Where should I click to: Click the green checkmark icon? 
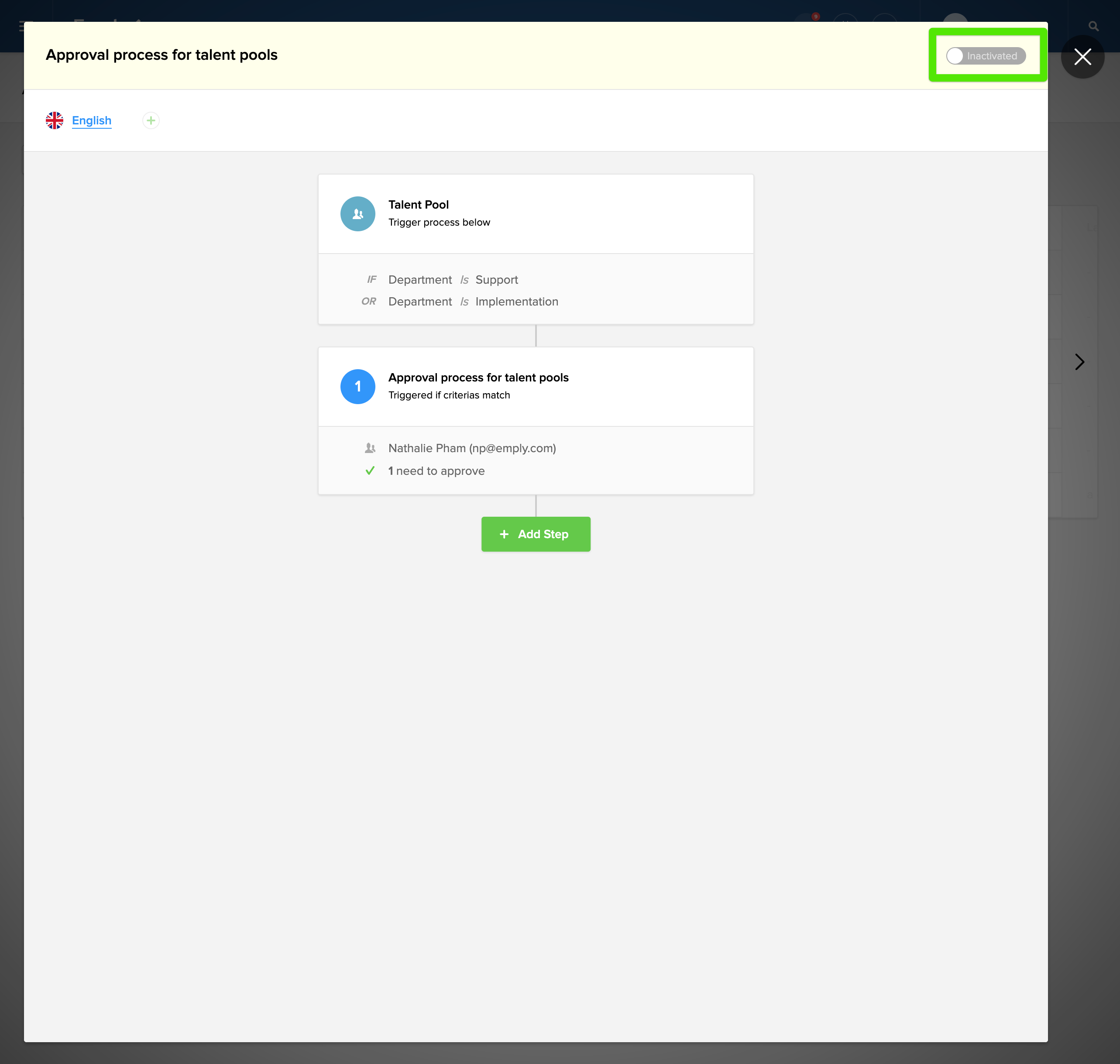370,471
